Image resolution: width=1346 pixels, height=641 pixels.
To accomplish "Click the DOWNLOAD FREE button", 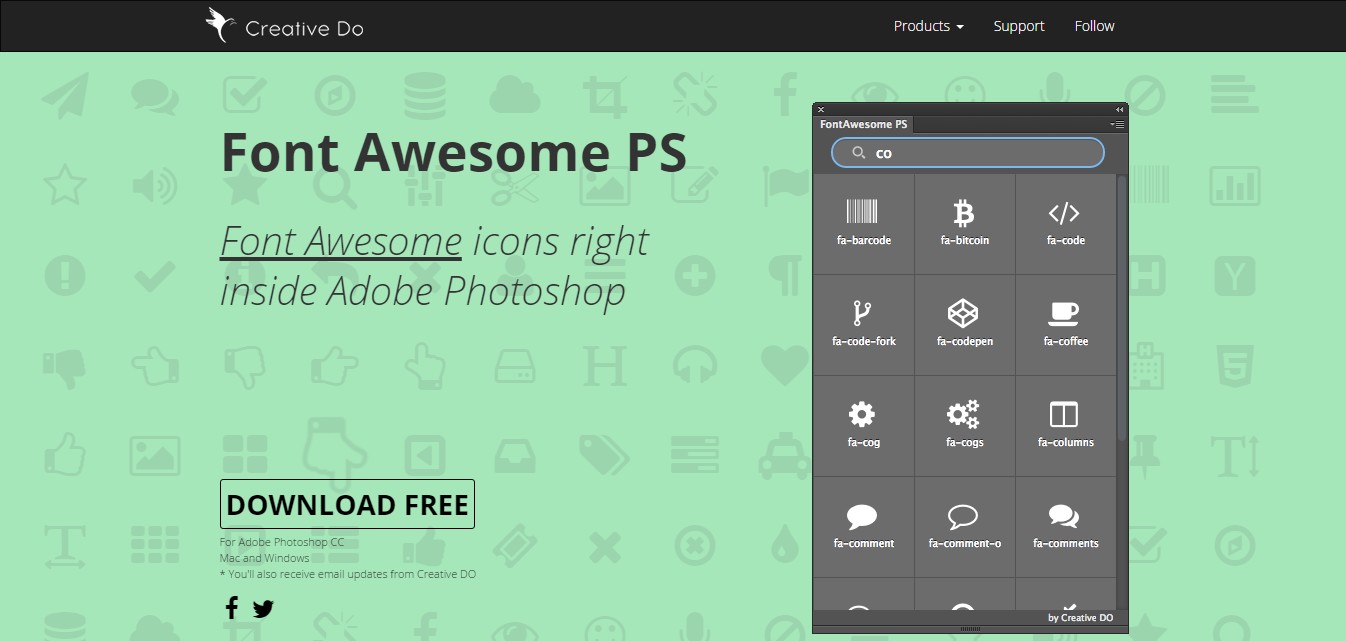I will pyautogui.click(x=347, y=504).
